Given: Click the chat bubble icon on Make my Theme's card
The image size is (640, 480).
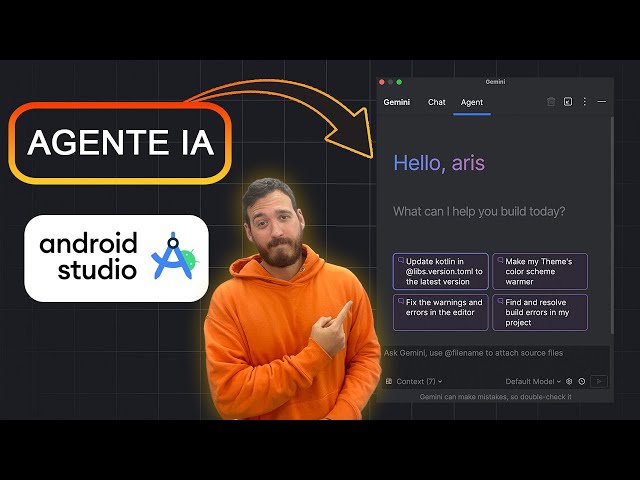Looking at the screenshot, I should (x=500, y=260).
